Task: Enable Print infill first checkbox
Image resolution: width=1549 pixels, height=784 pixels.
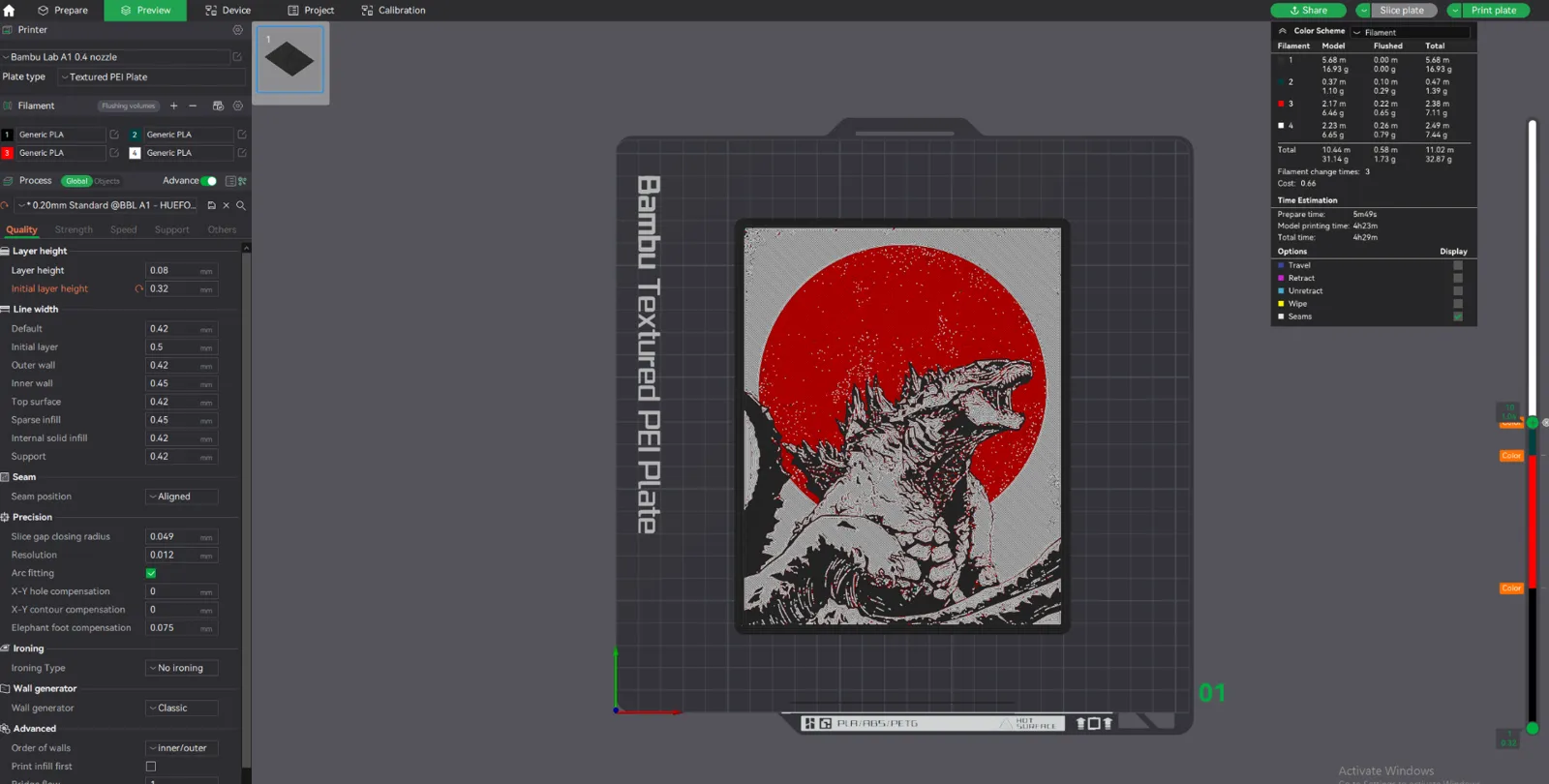Action: [x=151, y=767]
